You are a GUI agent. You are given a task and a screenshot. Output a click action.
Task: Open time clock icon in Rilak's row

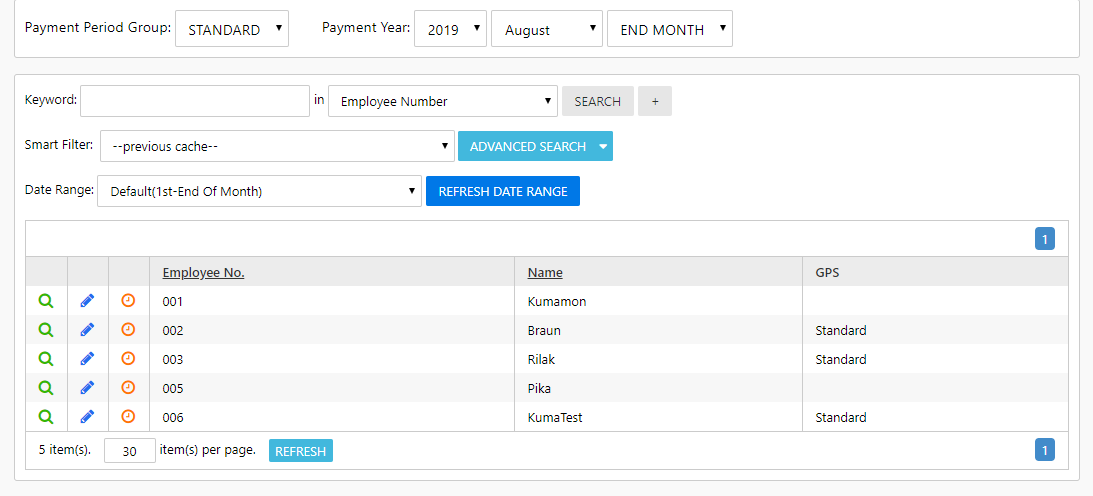tap(128, 358)
